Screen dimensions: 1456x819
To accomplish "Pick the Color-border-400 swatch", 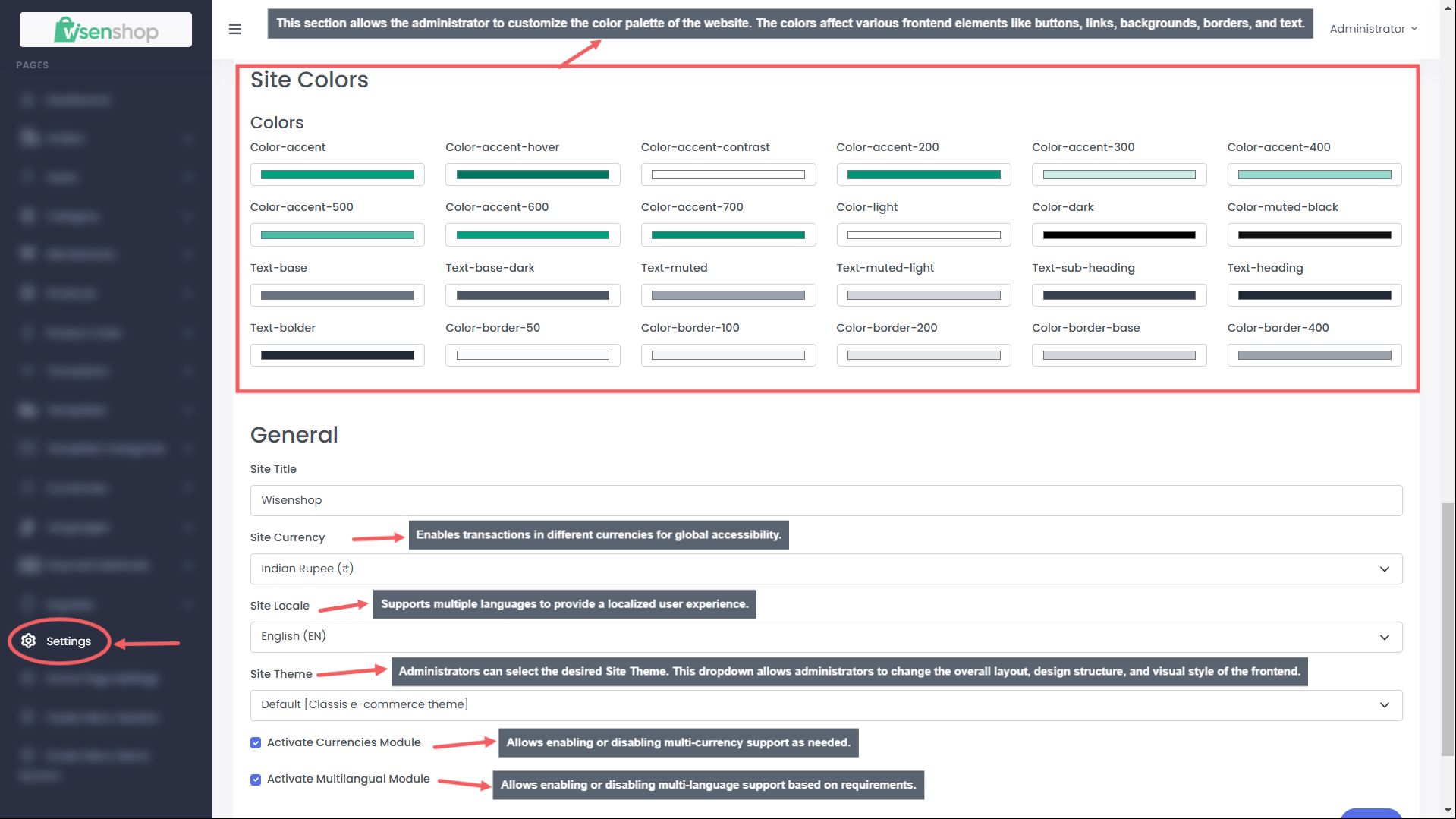I will [1315, 355].
